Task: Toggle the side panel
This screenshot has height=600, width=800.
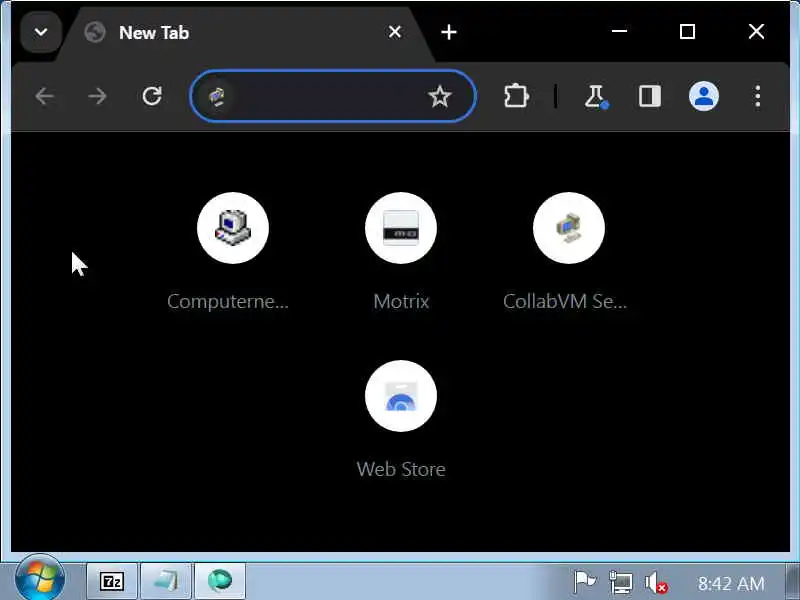Action: 649,96
